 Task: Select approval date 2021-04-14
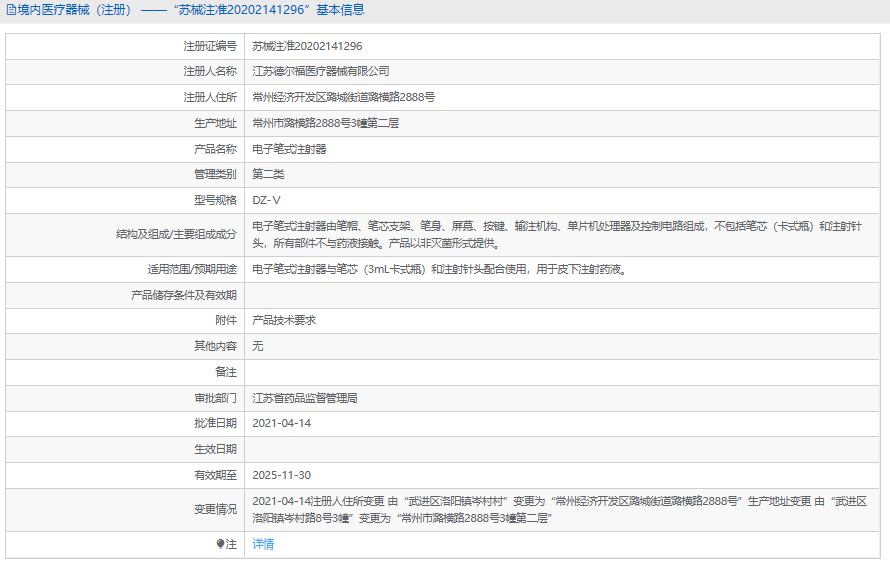(282, 424)
